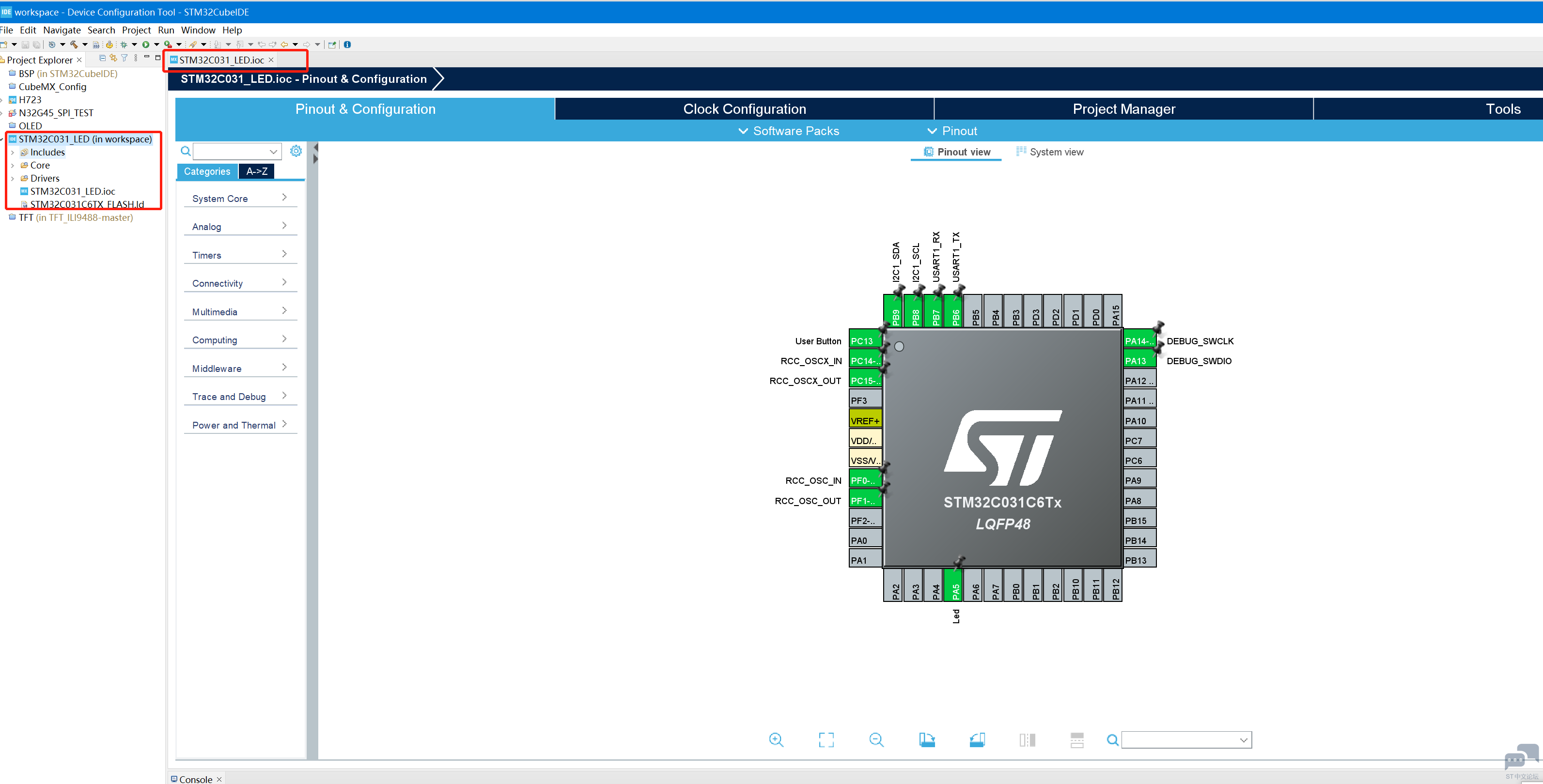Click Device Configuration code generation gear icon
Screen dimensions: 1543x784
[109, 45]
